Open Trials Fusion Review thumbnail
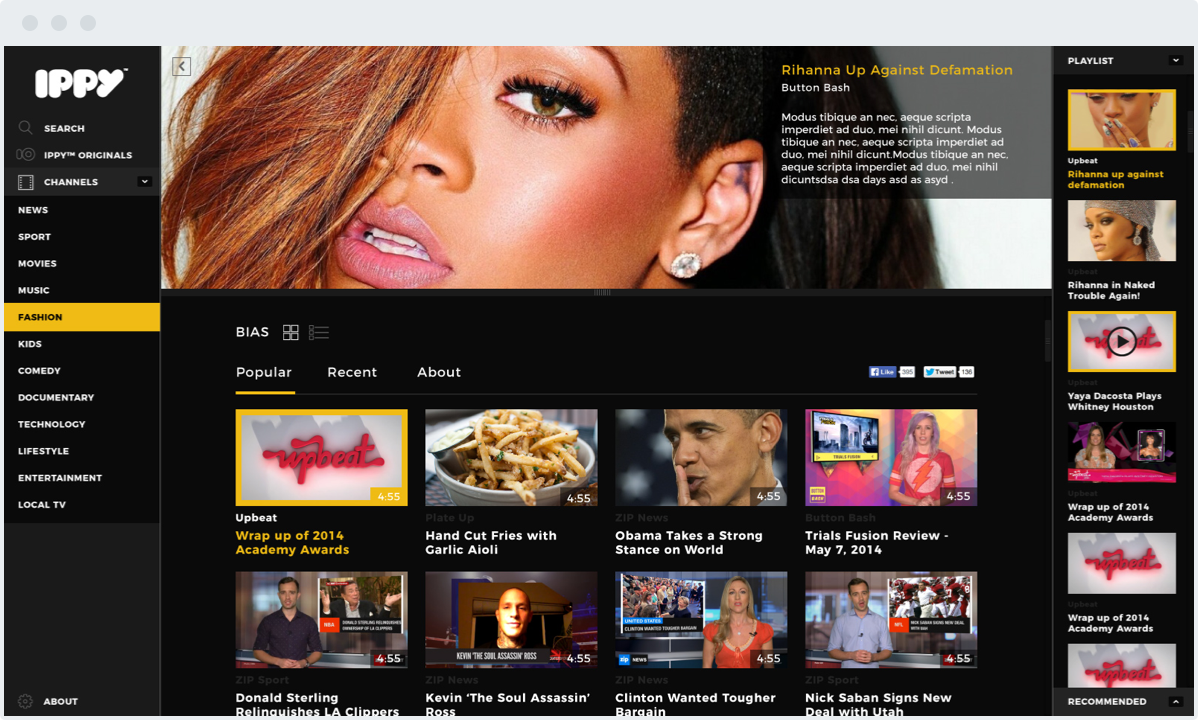Screen dimensions: 1198x720 tap(891, 457)
